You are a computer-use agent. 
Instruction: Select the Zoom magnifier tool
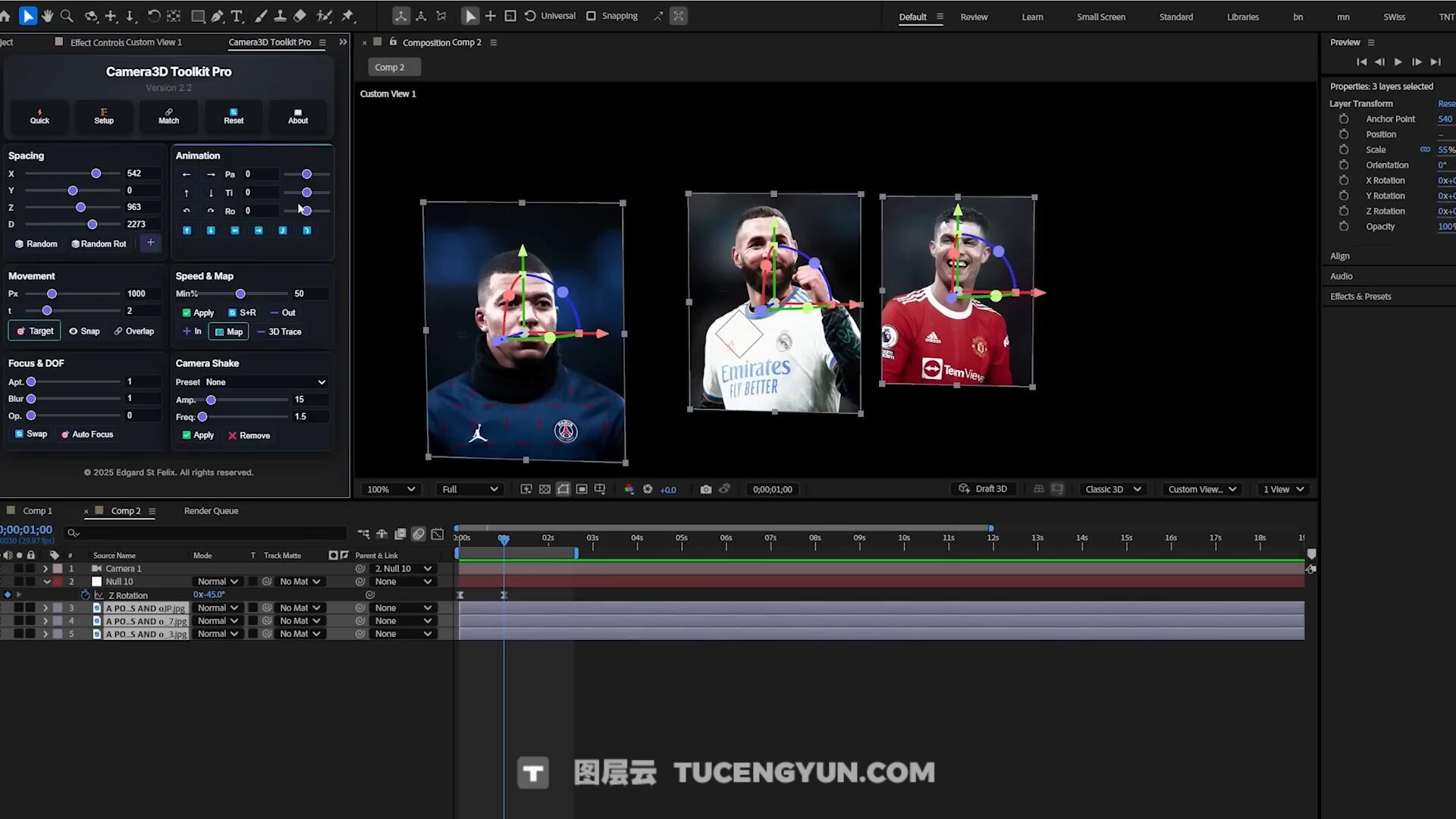(67, 16)
